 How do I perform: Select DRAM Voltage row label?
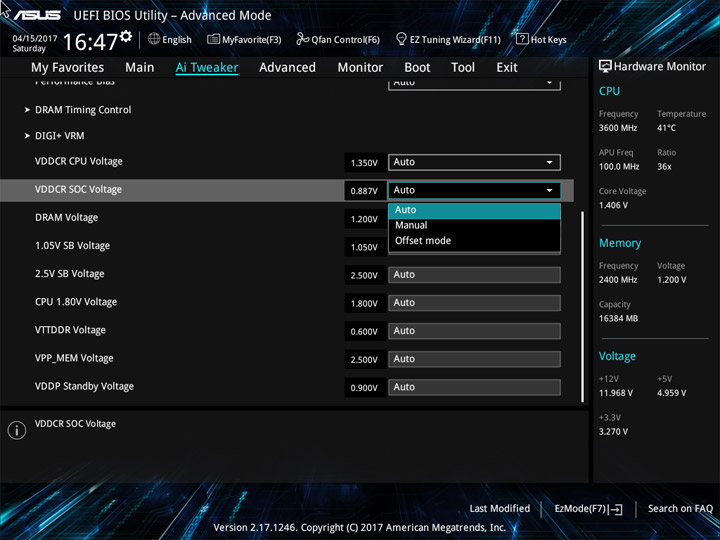67,218
